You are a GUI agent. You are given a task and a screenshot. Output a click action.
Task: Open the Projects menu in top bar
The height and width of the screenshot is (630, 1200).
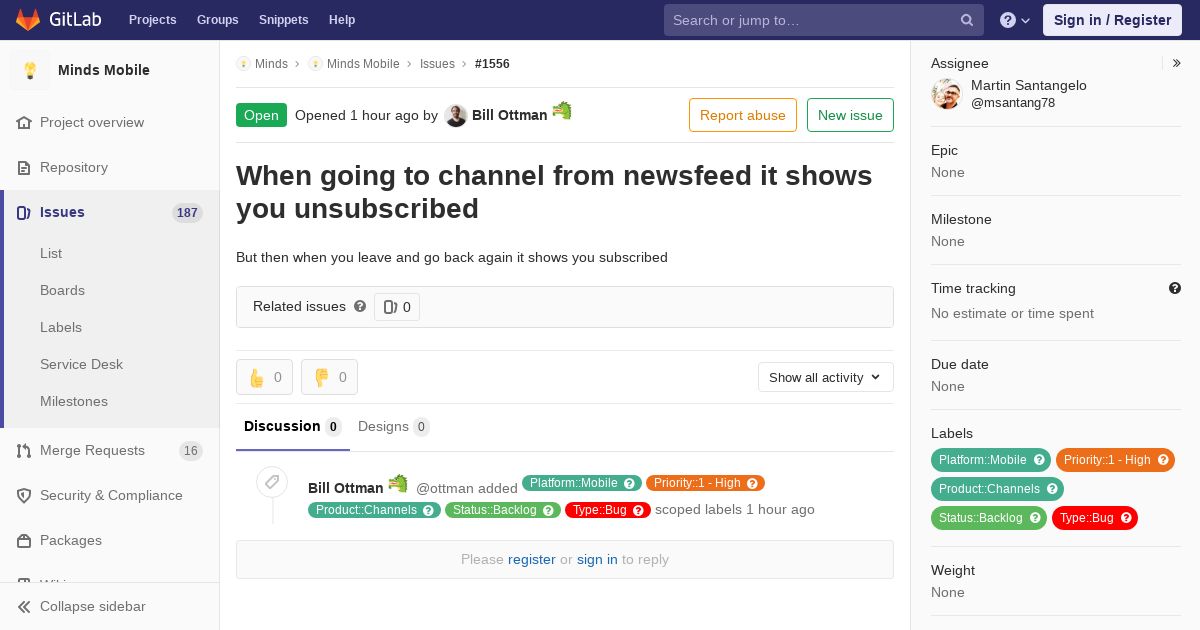pos(153,20)
